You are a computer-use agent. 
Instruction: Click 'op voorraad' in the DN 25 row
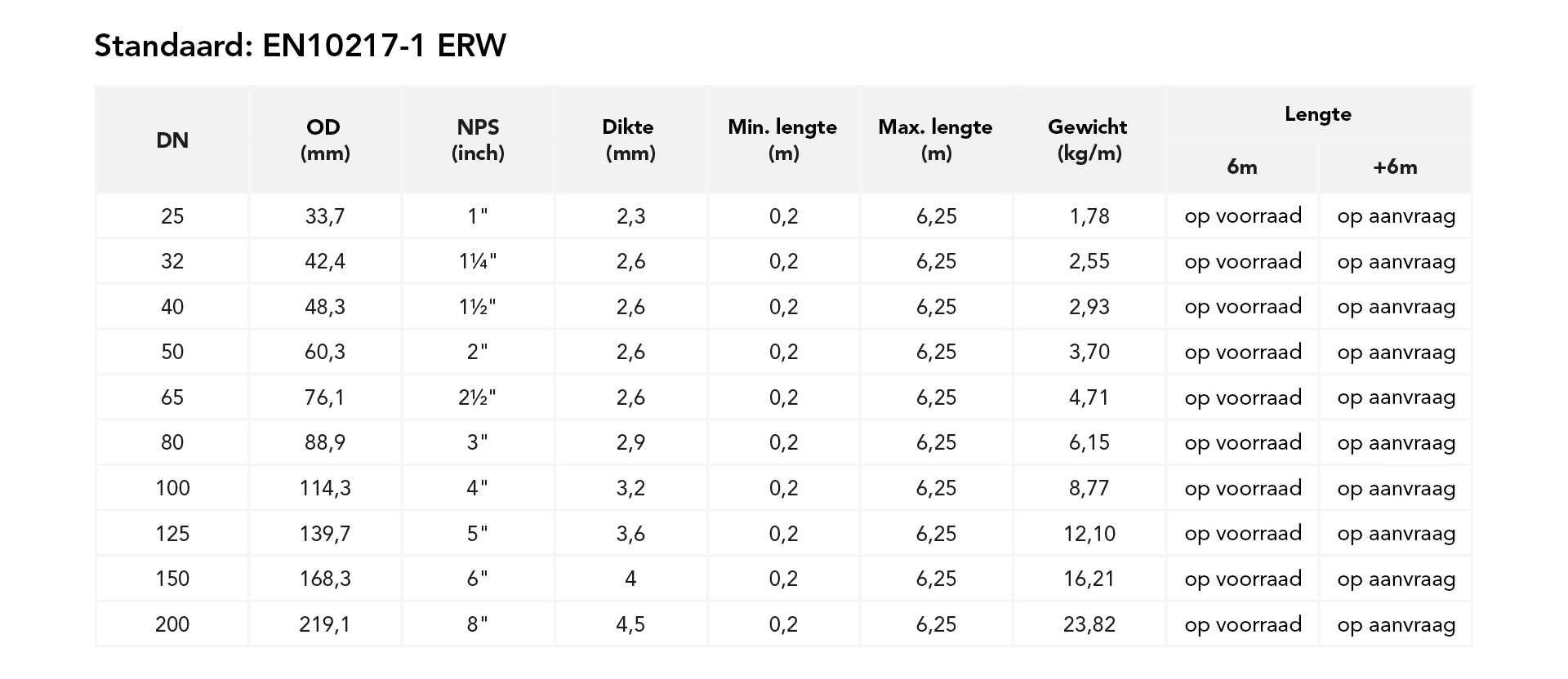(1242, 216)
